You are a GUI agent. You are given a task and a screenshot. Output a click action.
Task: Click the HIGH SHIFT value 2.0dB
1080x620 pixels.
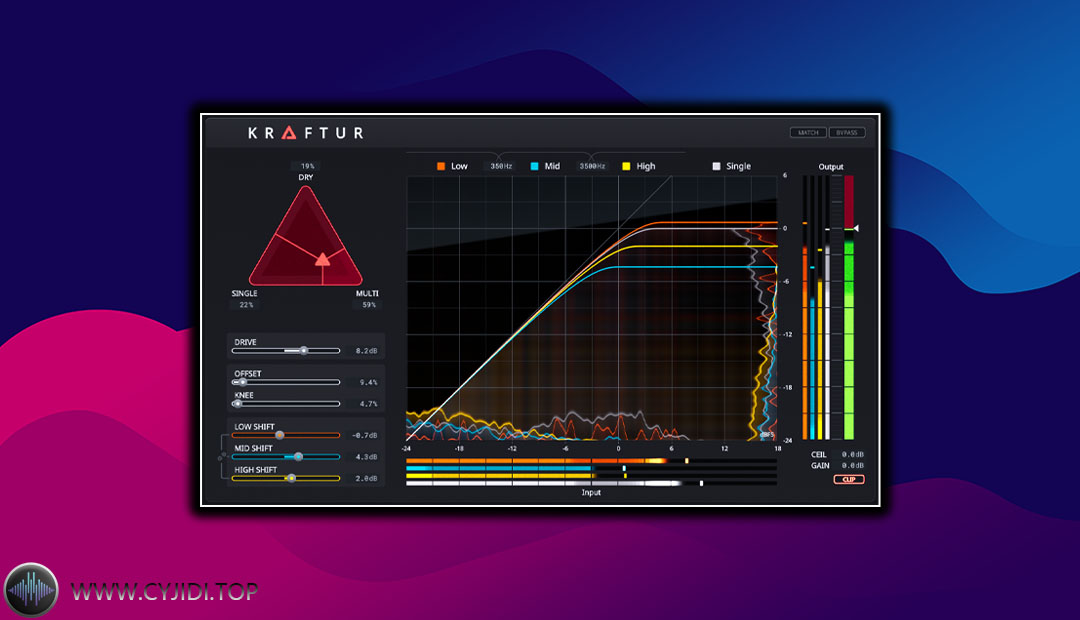coord(366,478)
